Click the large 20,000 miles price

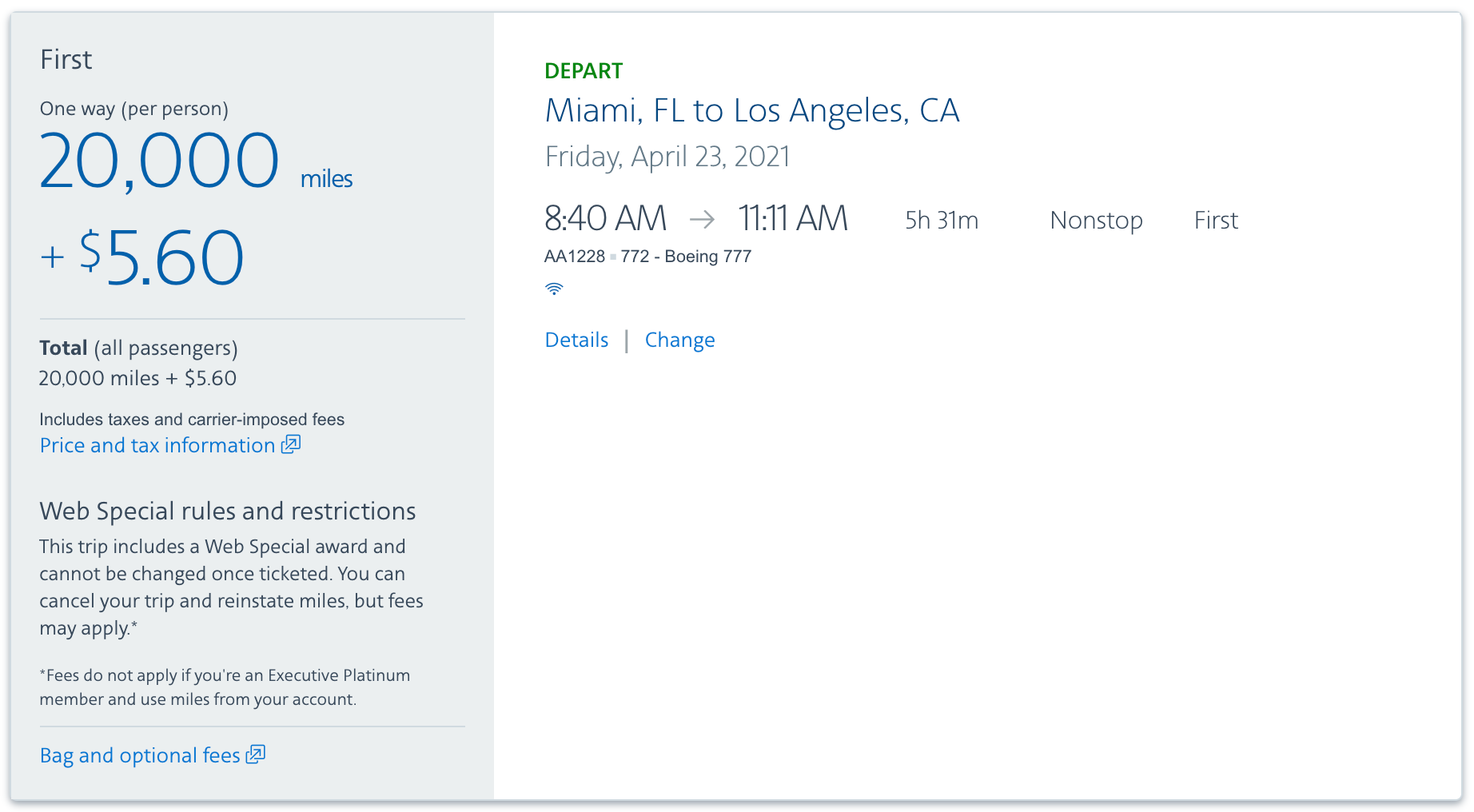160,161
